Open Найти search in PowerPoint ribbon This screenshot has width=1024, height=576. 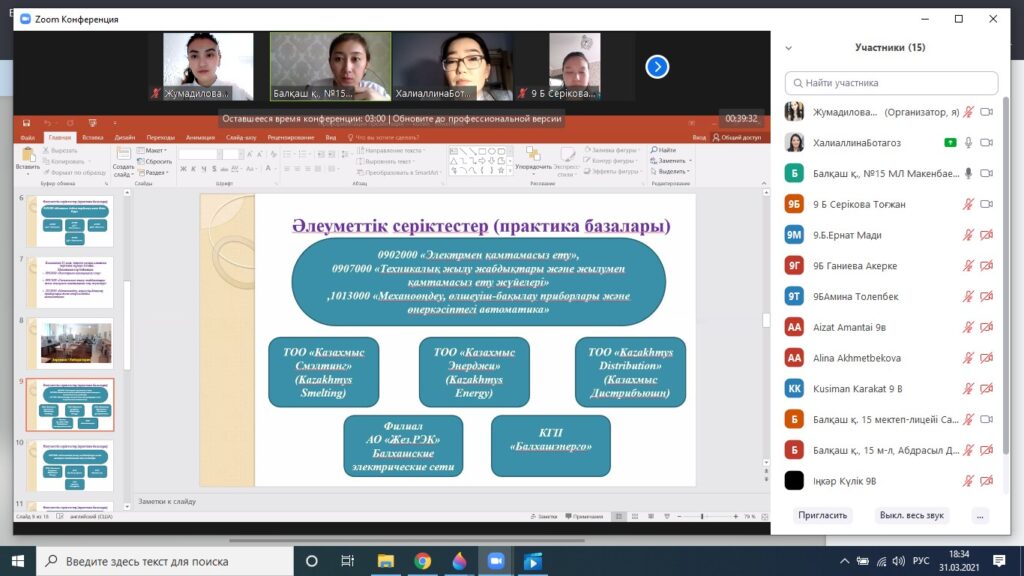pos(664,150)
